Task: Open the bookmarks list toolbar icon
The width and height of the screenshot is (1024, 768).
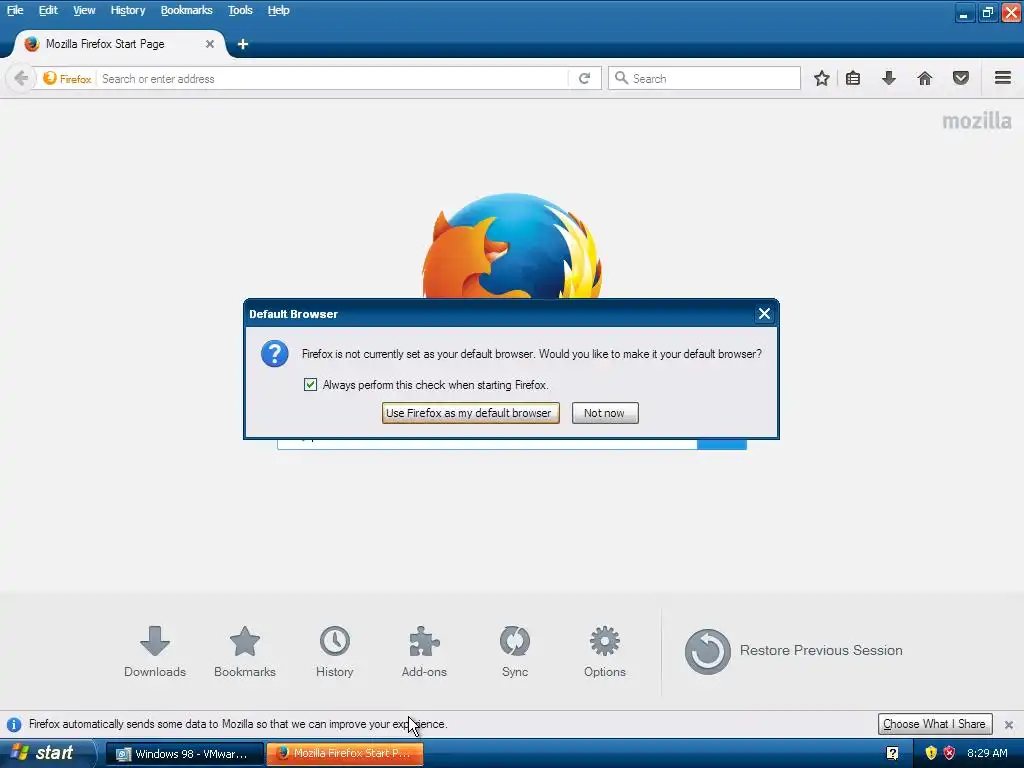Action: coord(853,78)
